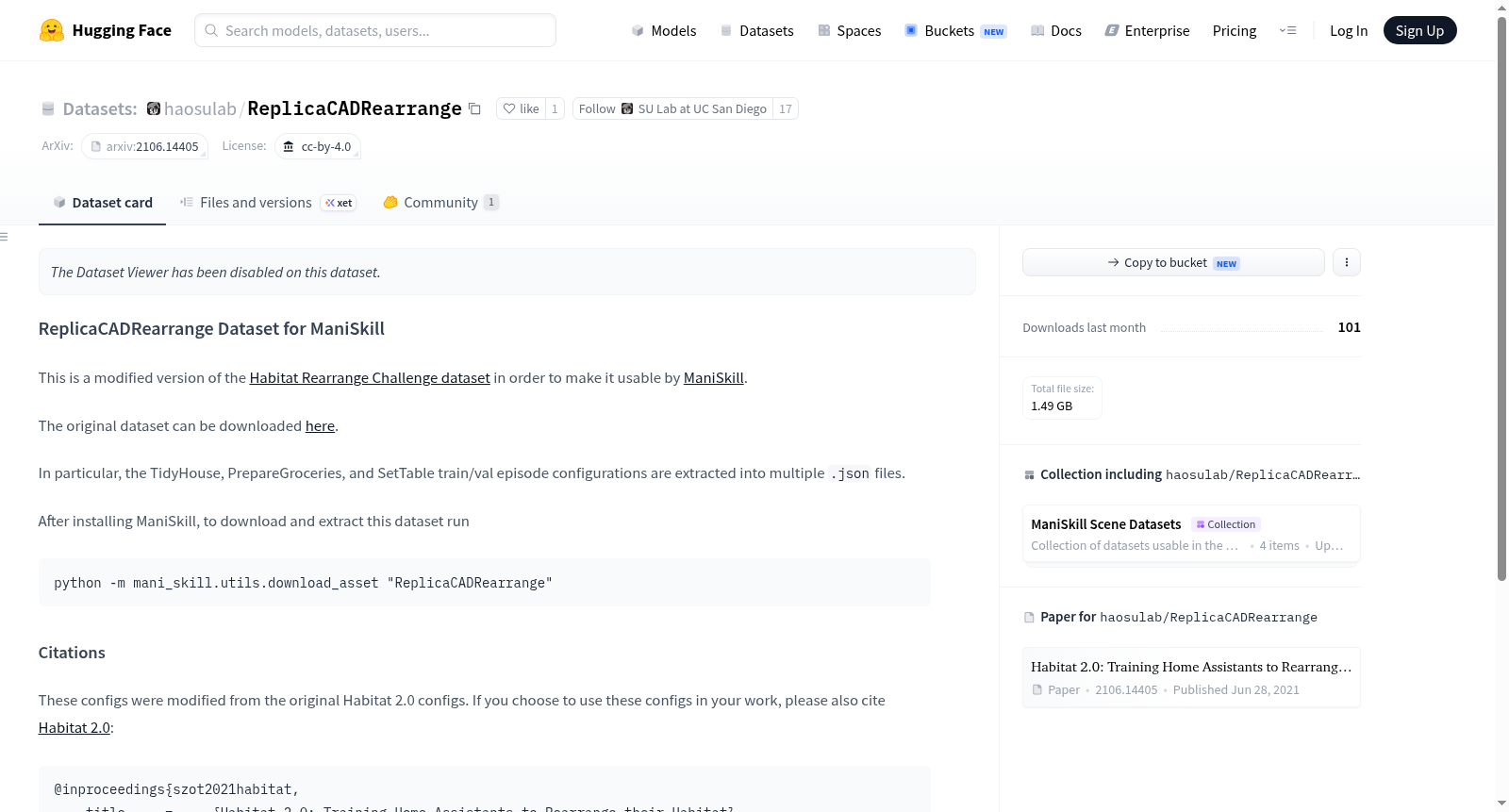1509x812 pixels.
Task: Expand the navigation more-options menu
Action: coord(1287,30)
